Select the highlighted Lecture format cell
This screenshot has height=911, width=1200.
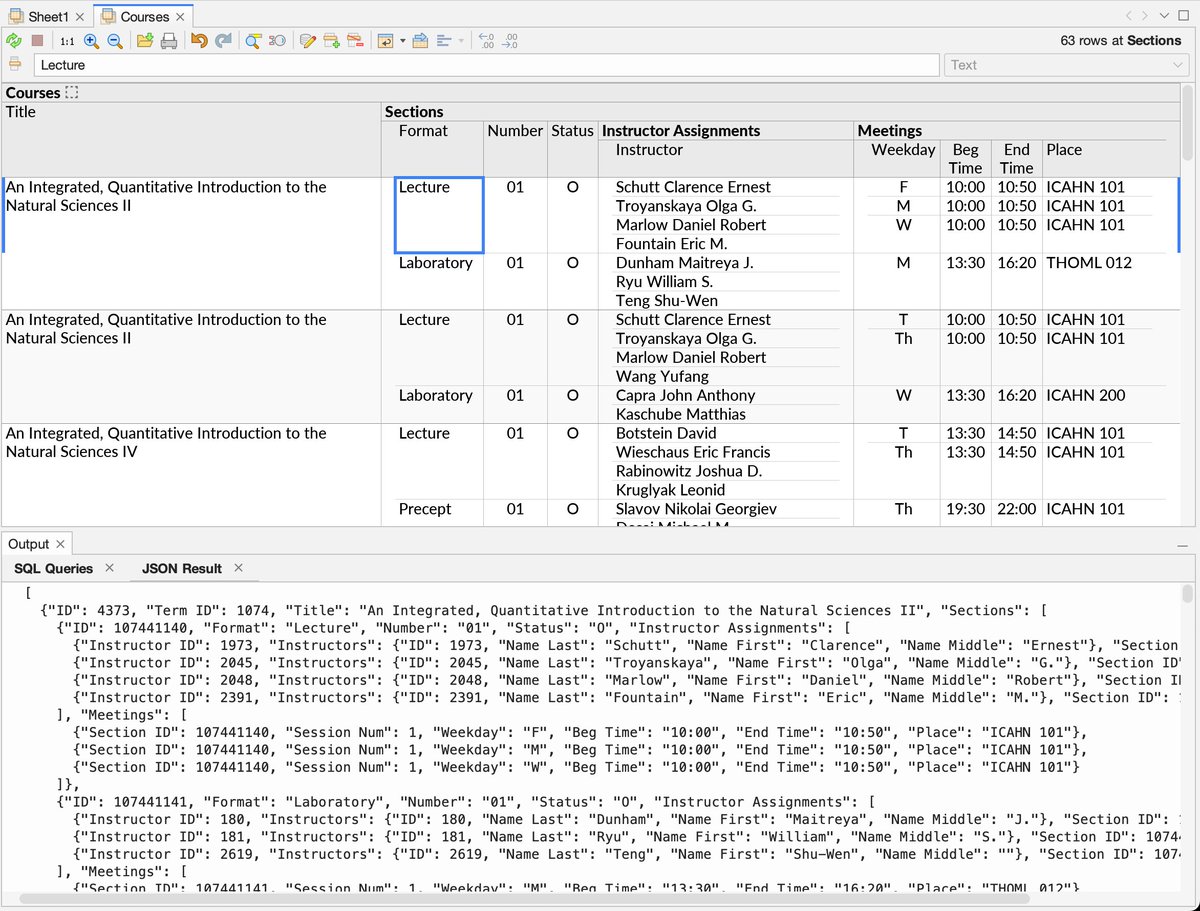tap(439, 215)
